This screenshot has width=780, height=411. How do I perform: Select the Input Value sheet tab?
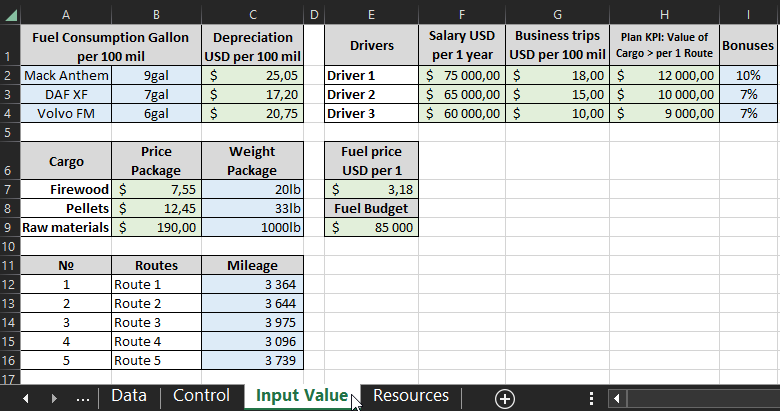point(301,396)
